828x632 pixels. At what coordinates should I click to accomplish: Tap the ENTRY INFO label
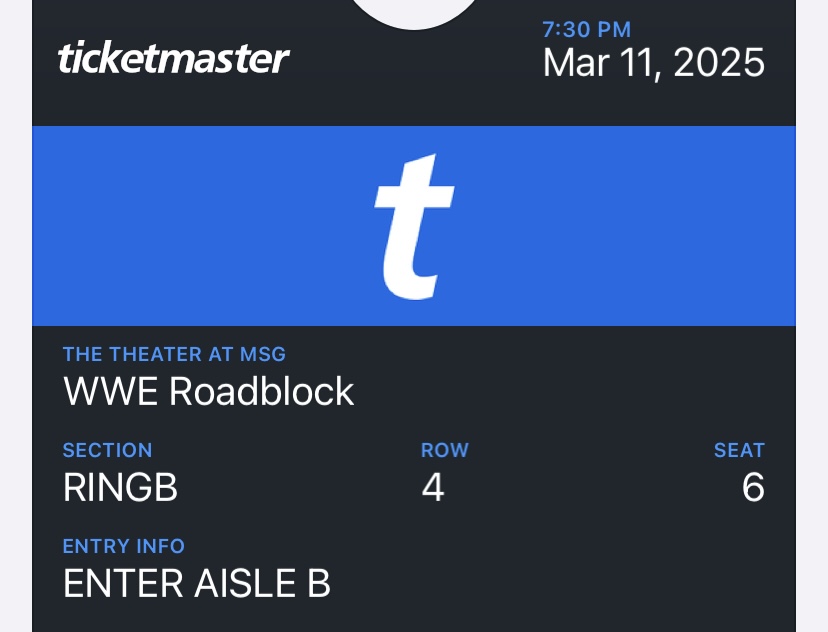tap(123, 546)
